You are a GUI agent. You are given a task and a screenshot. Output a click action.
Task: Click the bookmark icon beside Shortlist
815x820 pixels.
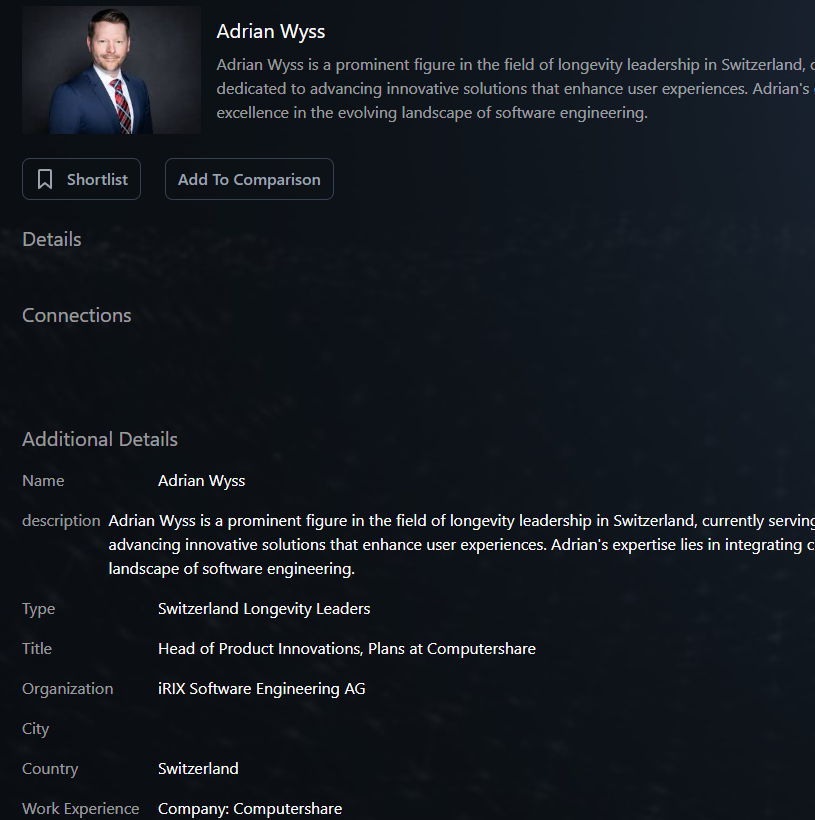(45, 180)
